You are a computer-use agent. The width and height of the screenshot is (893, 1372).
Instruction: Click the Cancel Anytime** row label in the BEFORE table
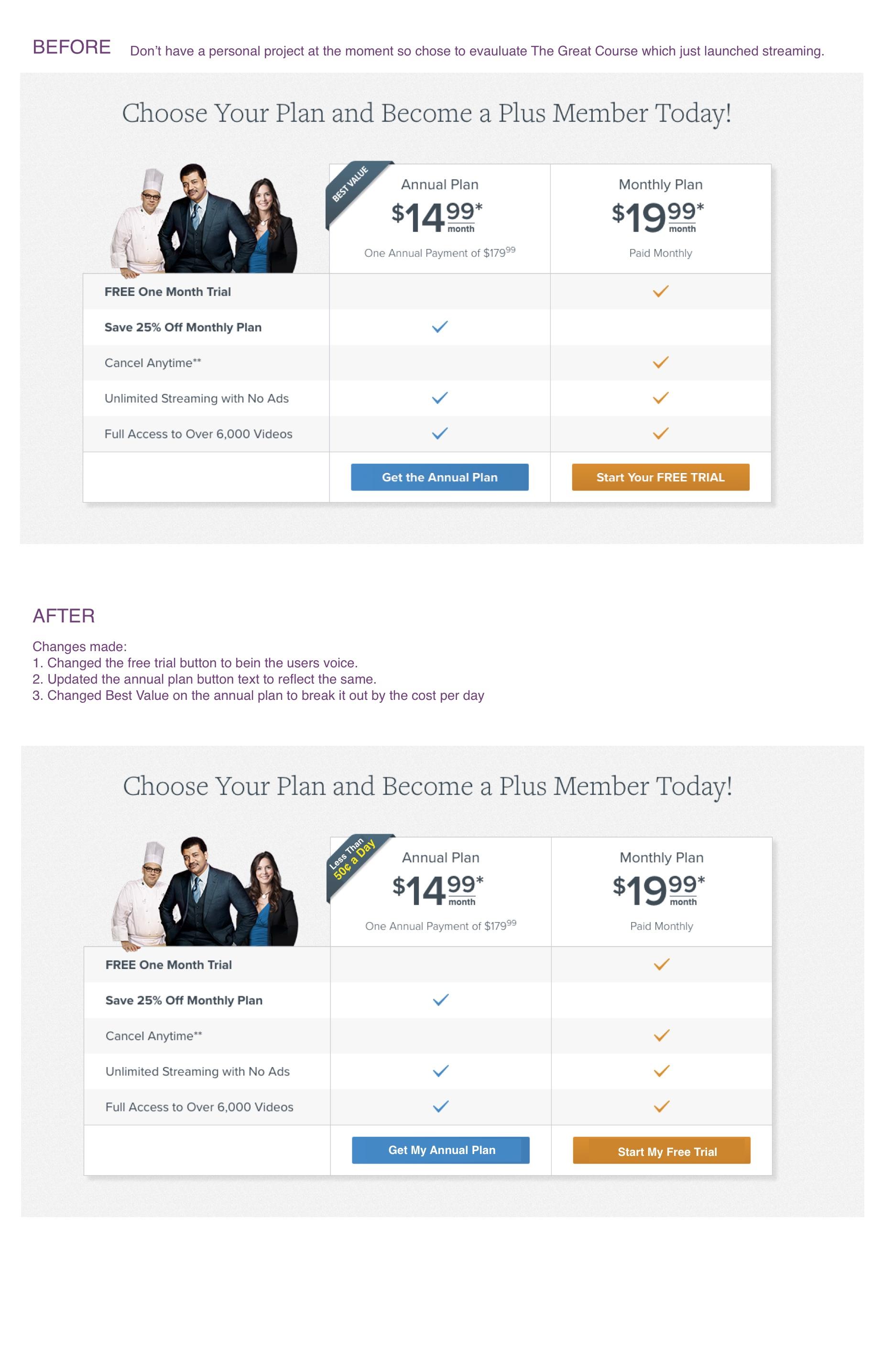153,362
